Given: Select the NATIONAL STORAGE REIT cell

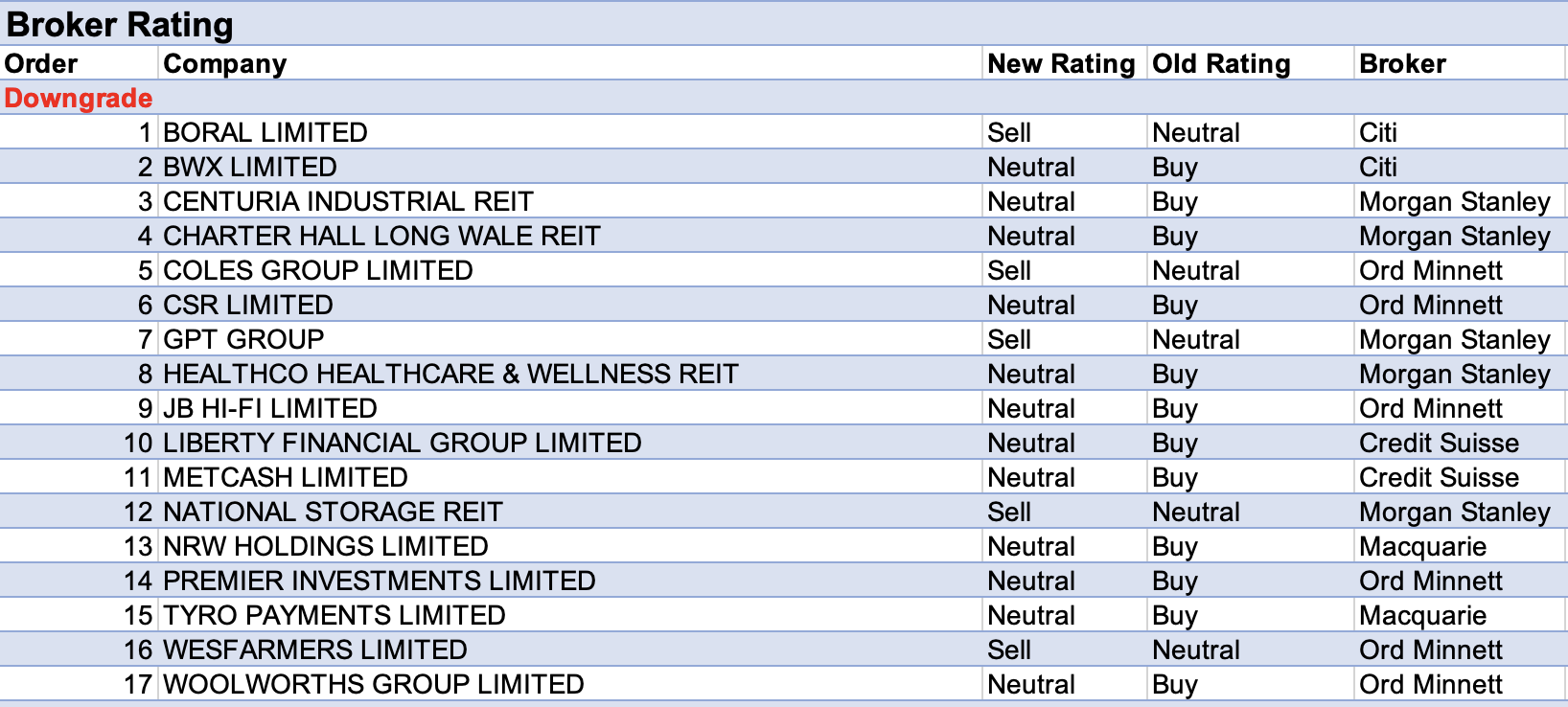Looking at the screenshot, I should pos(333,512).
